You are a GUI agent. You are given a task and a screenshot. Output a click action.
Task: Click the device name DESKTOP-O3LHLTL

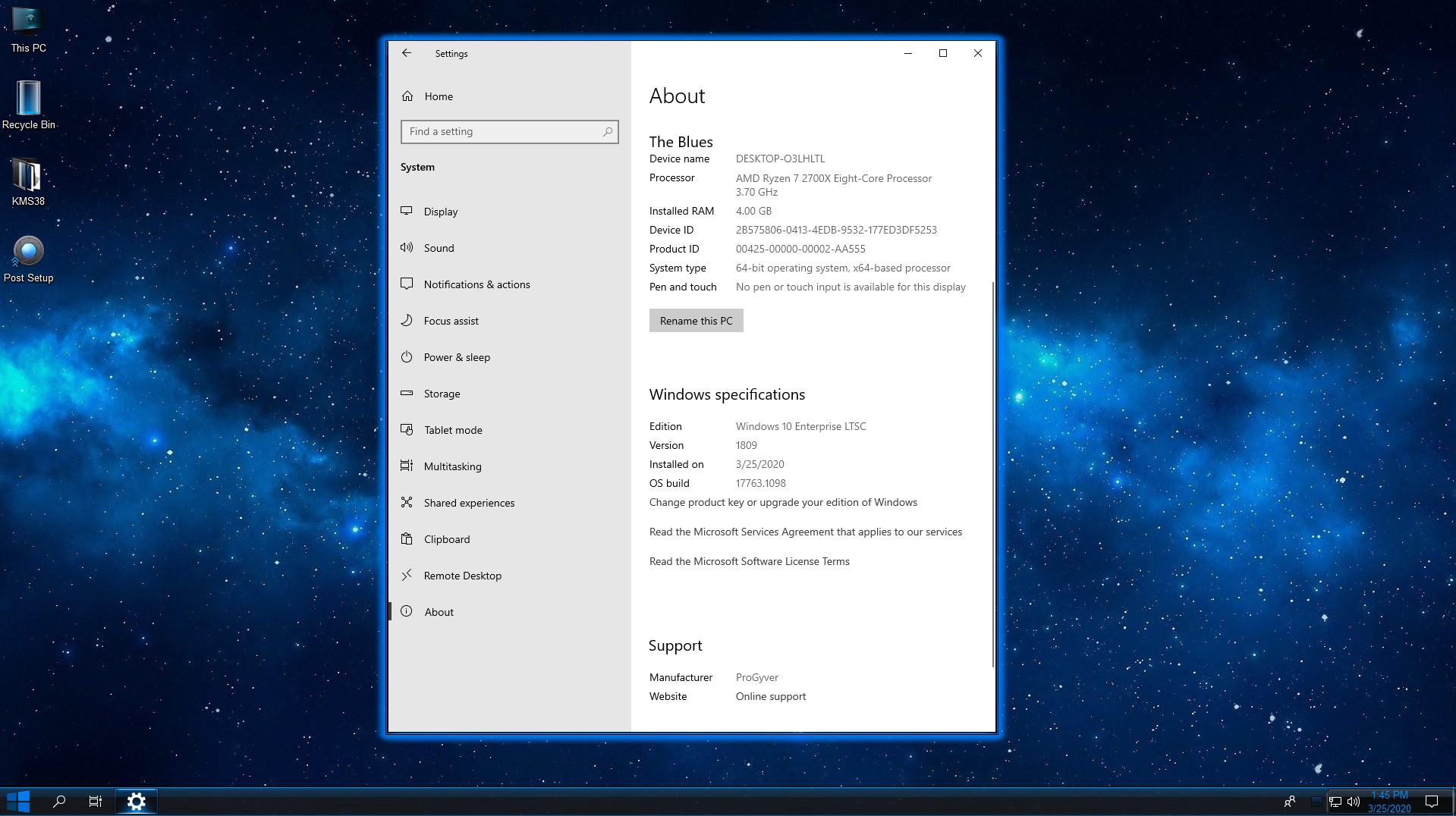pos(780,158)
